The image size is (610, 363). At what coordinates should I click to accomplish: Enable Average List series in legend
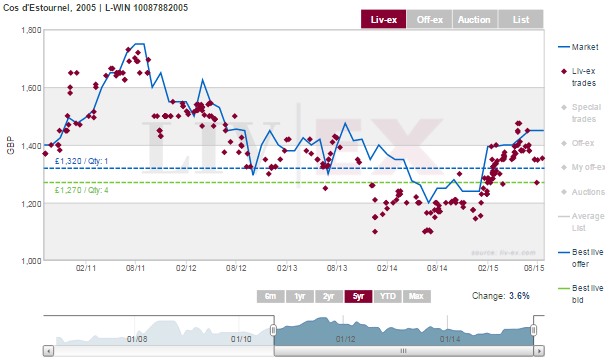coord(581,222)
